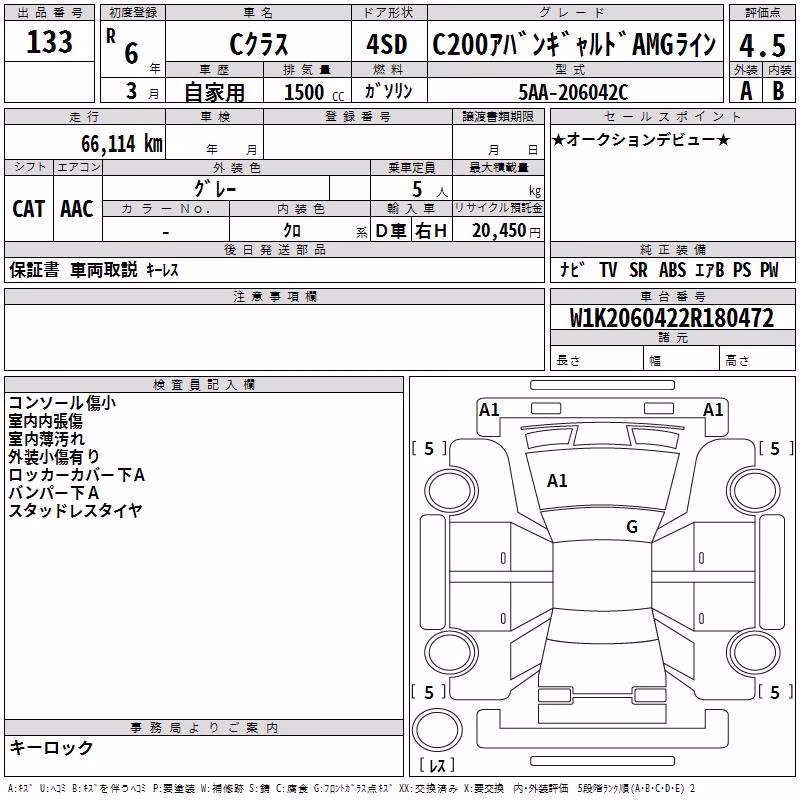Select grade C200アバンギャルド AMGライン
The height and width of the screenshot is (800, 800).
coord(574,44)
